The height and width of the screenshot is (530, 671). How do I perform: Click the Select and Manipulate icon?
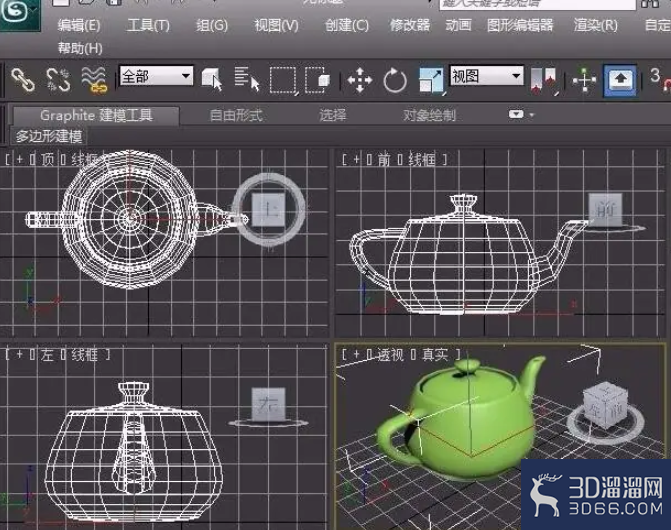[584, 80]
